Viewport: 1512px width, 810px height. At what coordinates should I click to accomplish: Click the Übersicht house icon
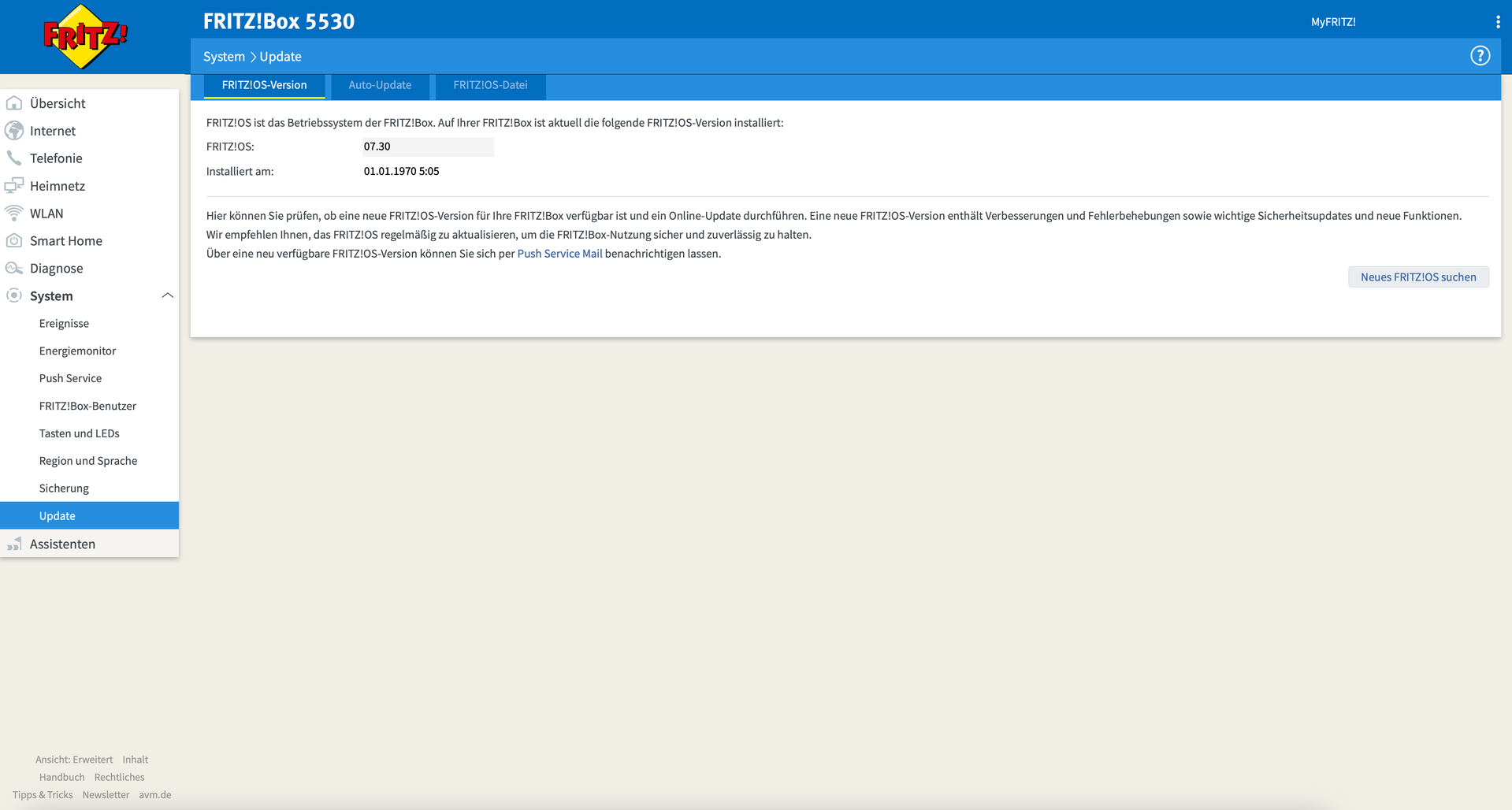coord(14,103)
